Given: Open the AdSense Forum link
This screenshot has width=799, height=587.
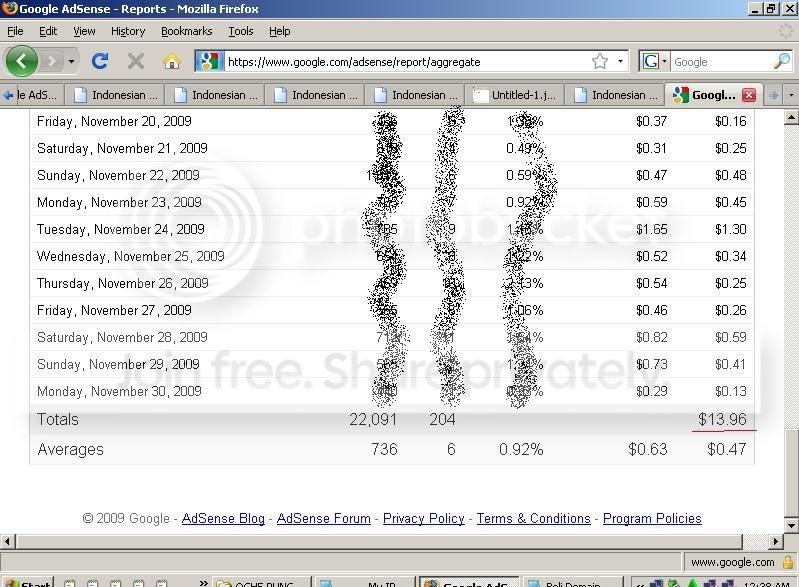Looking at the screenshot, I should pos(324,518).
